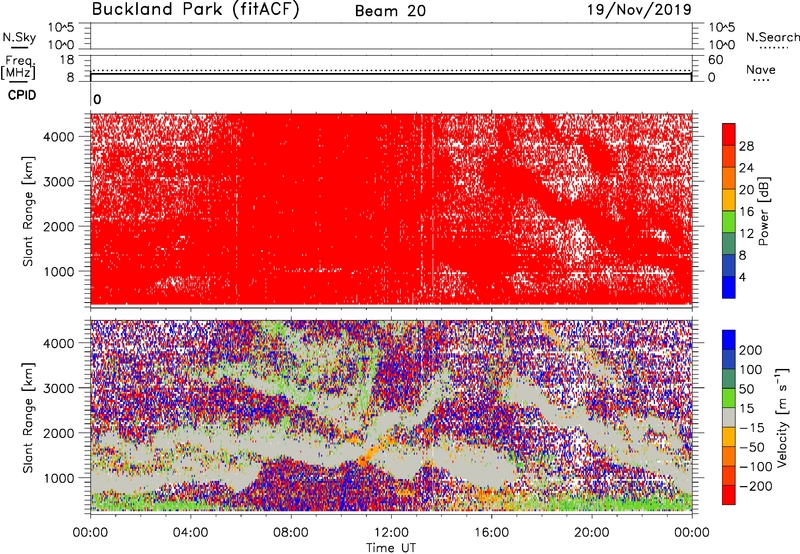Click the "28" tick on the power colorbar
This screenshot has height=554, width=800.
(746, 146)
